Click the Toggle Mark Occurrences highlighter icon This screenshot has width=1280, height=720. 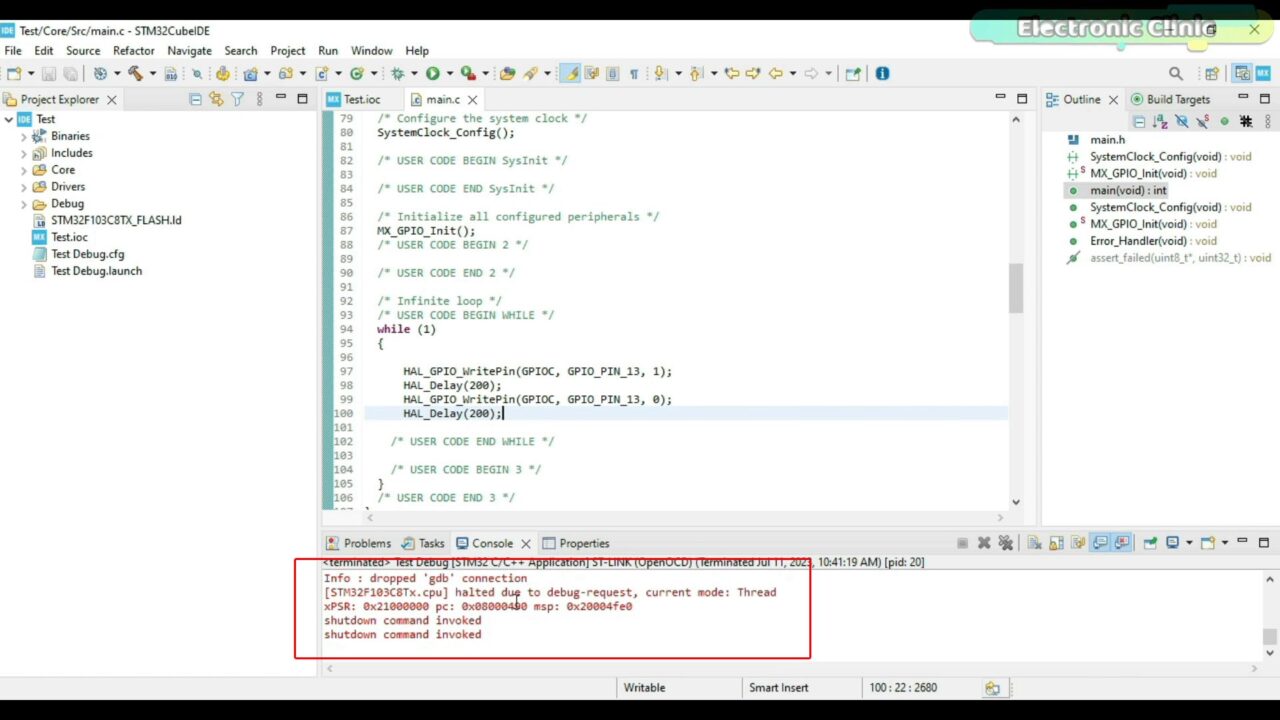pos(570,73)
